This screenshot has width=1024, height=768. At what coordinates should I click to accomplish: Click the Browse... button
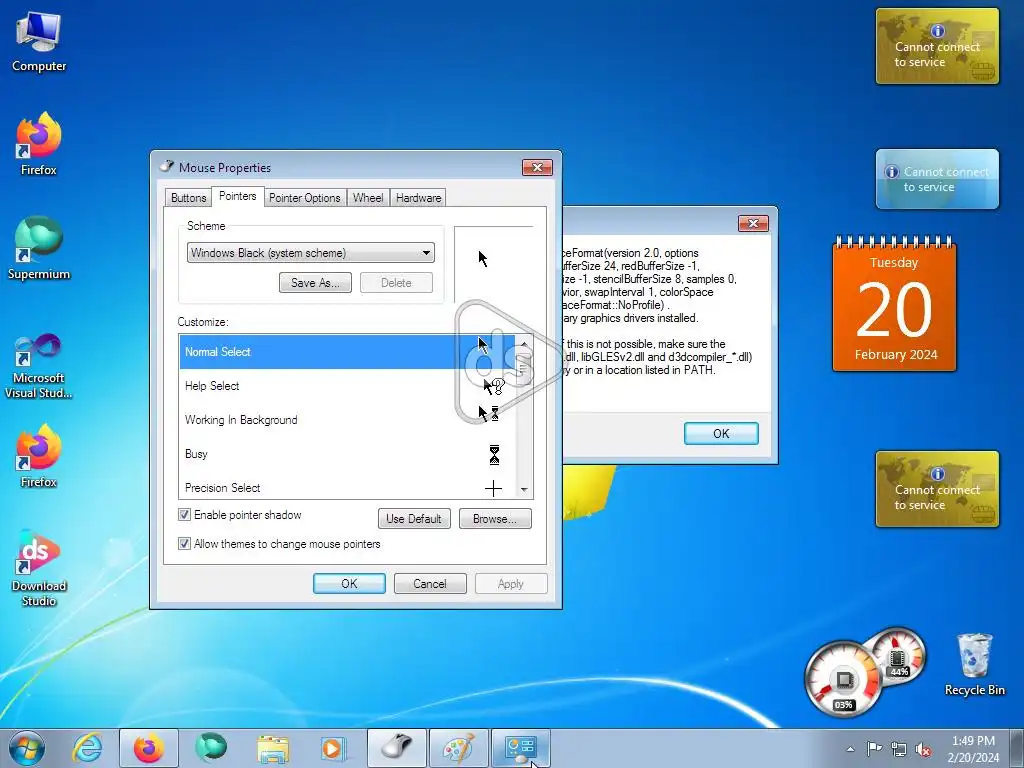495,519
